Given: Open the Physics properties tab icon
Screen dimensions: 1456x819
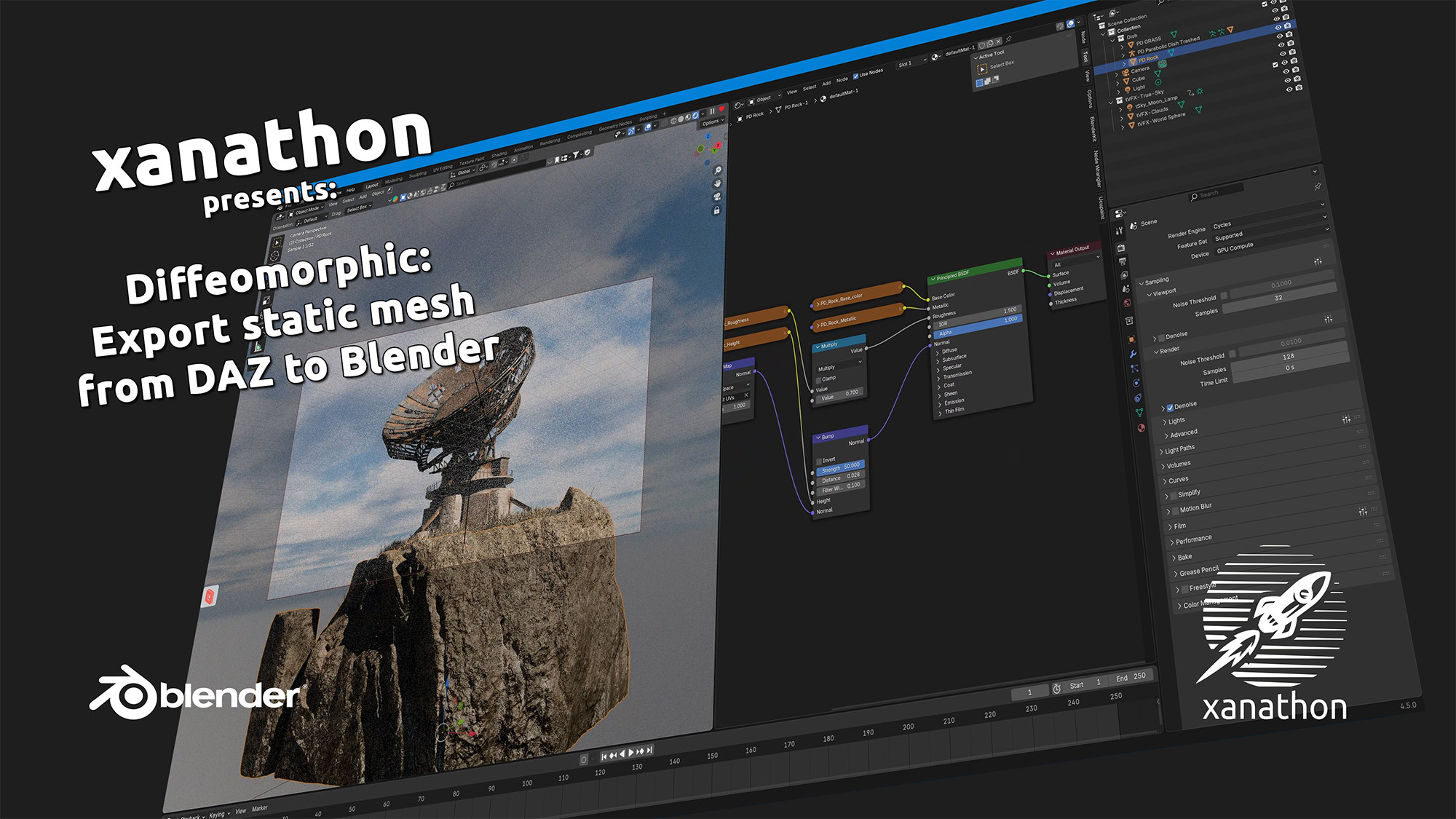Looking at the screenshot, I should pos(1136,383).
